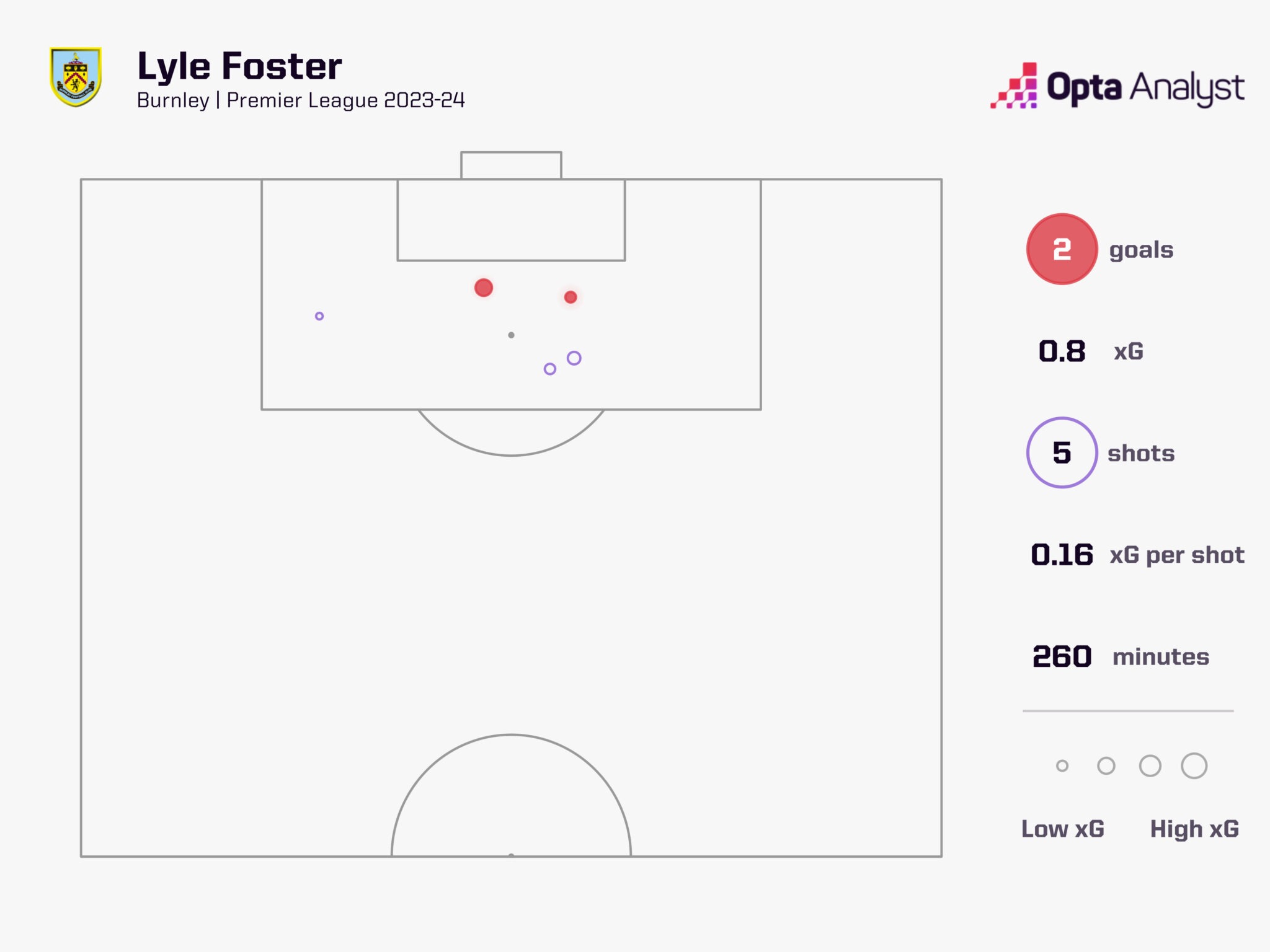
Task: Select the smaller red goal marker
Action: click(571, 297)
